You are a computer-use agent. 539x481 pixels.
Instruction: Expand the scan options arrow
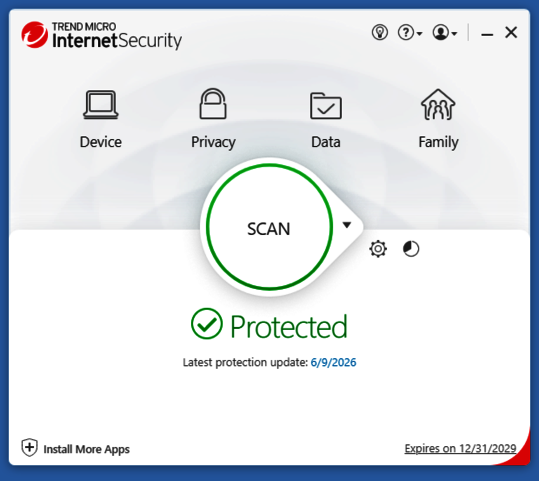point(347,225)
